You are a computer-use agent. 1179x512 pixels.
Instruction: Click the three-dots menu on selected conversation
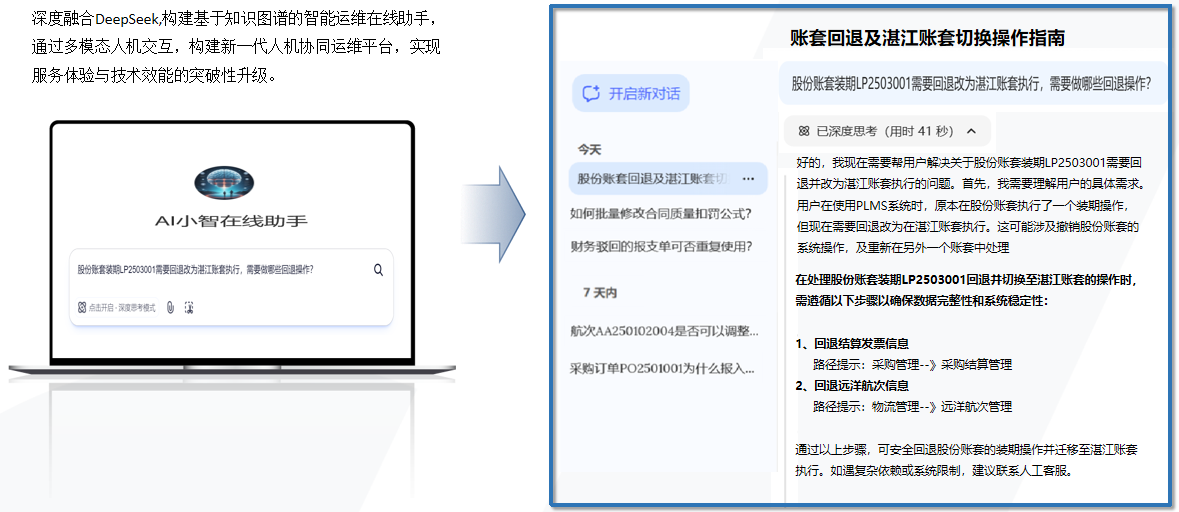tap(749, 178)
